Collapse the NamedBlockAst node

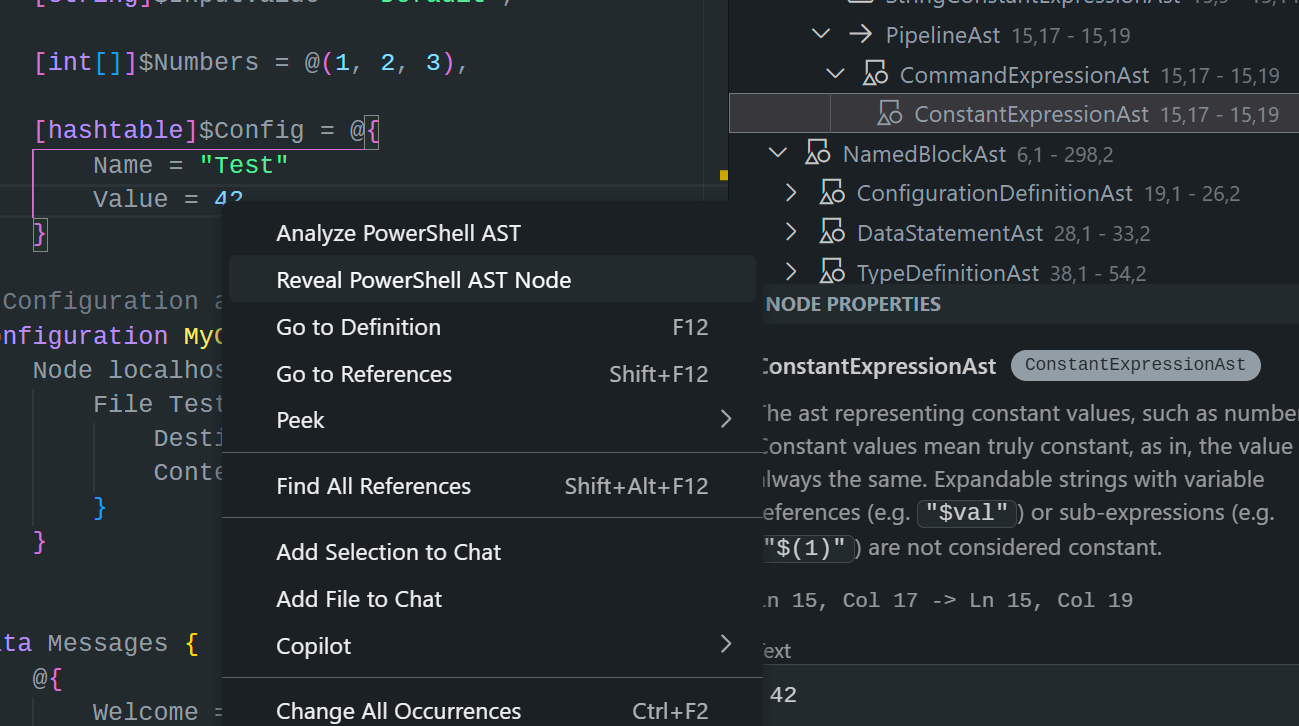777,154
